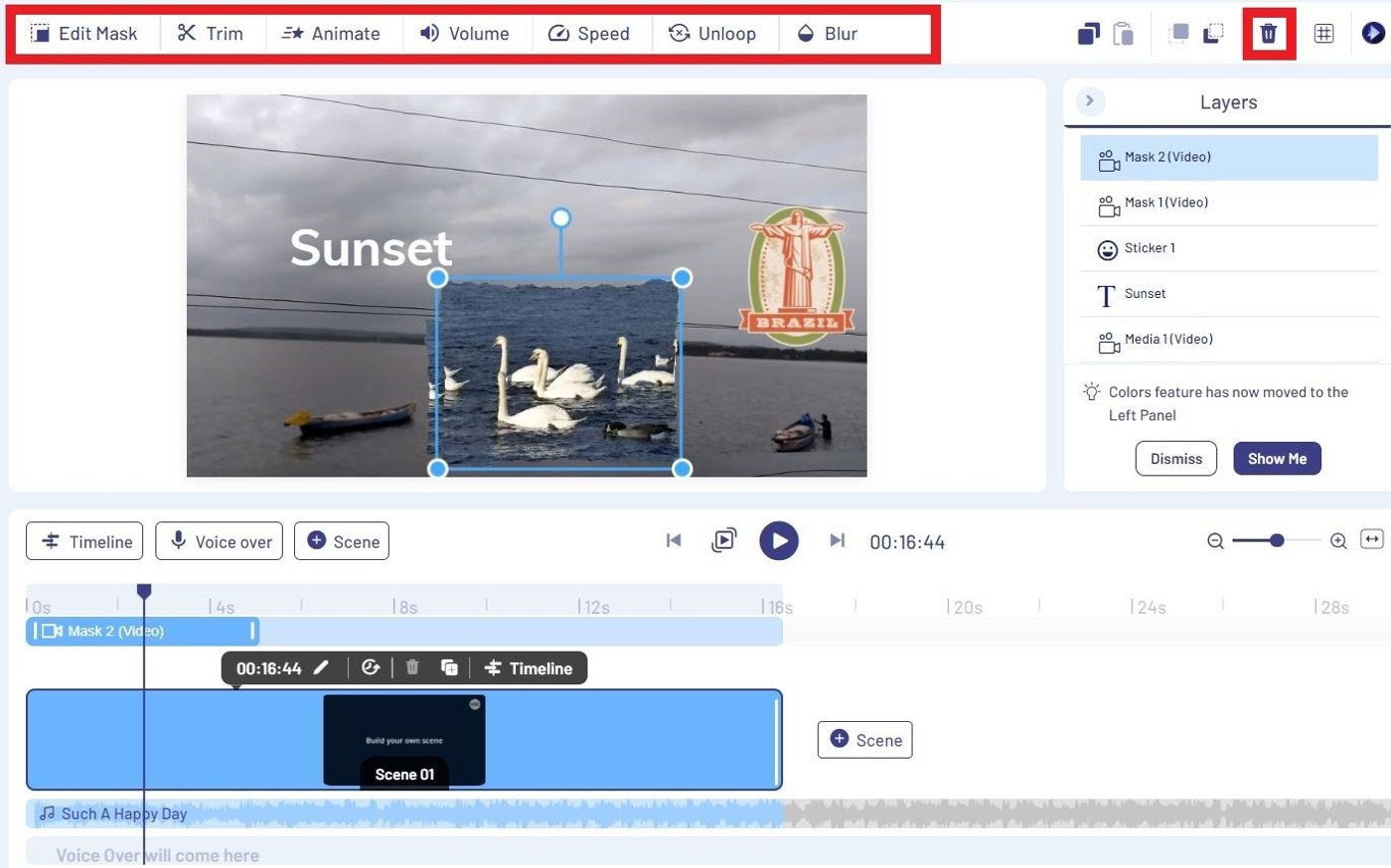The image size is (1391, 868).
Task: Switch to the Voice over tab
Action: click(x=219, y=541)
